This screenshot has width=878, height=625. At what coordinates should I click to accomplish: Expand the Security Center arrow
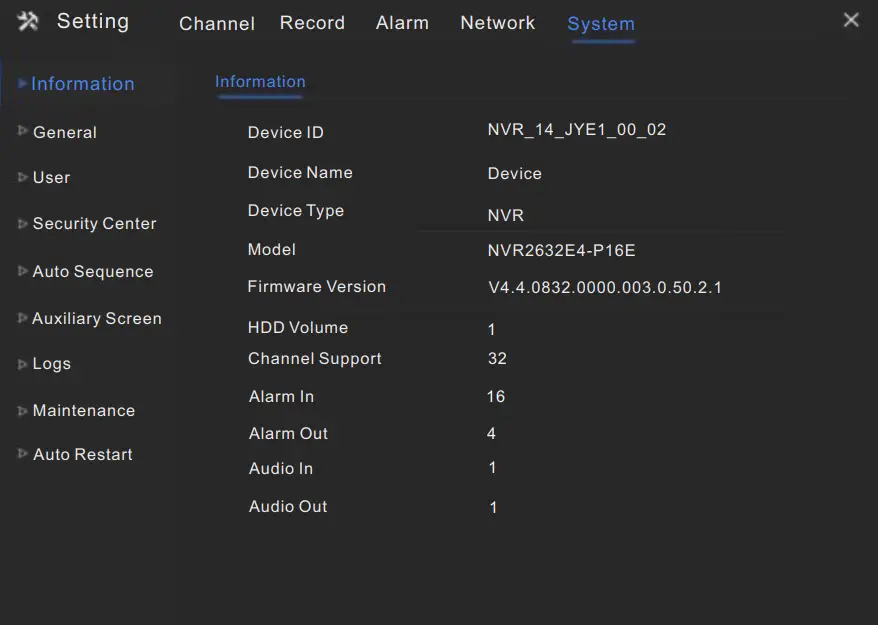[x=22, y=224]
